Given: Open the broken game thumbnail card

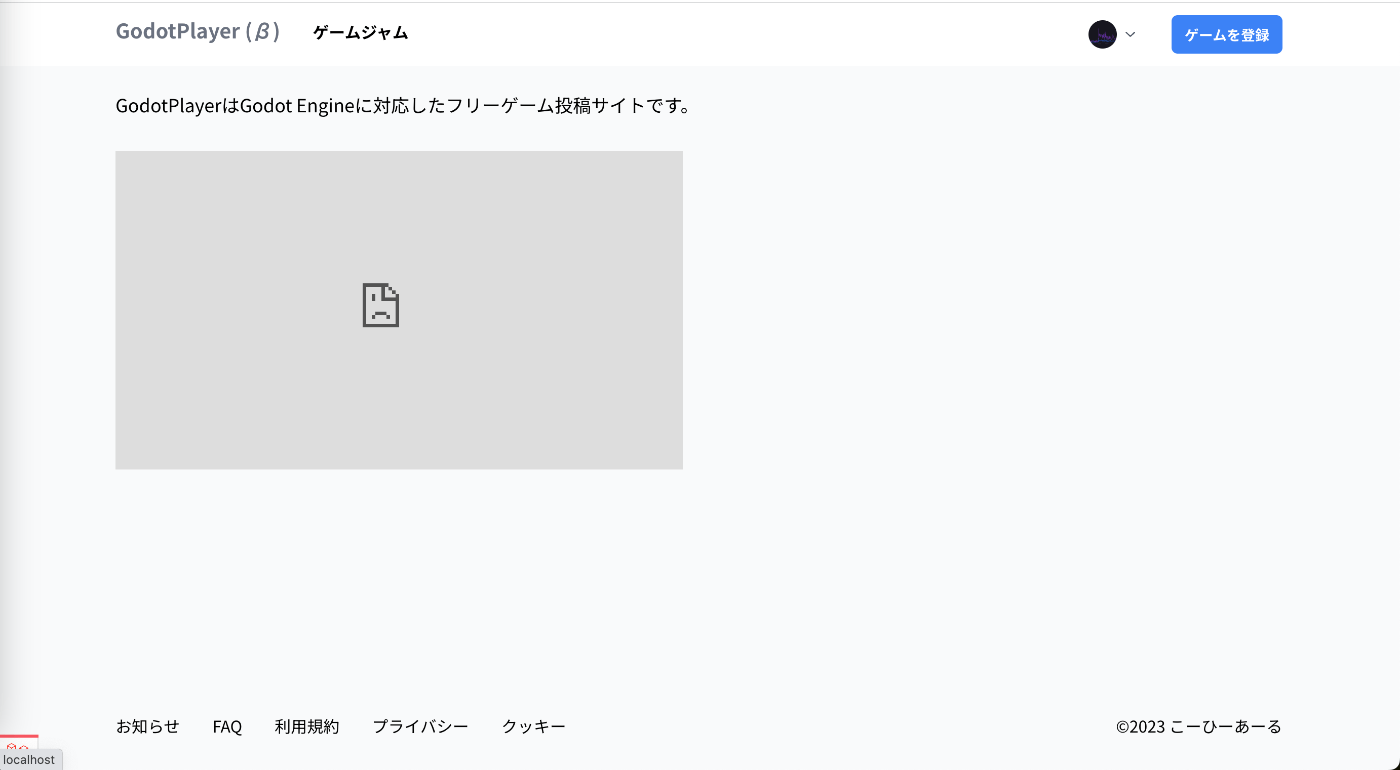Looking at the screenshot, I should [x=399, y=310].
